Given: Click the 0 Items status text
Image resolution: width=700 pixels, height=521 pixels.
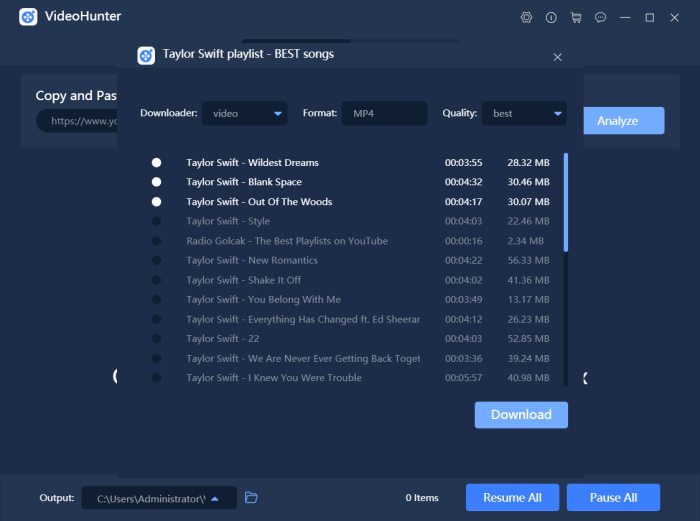Looking at the screenshot, I should (422, 497).
